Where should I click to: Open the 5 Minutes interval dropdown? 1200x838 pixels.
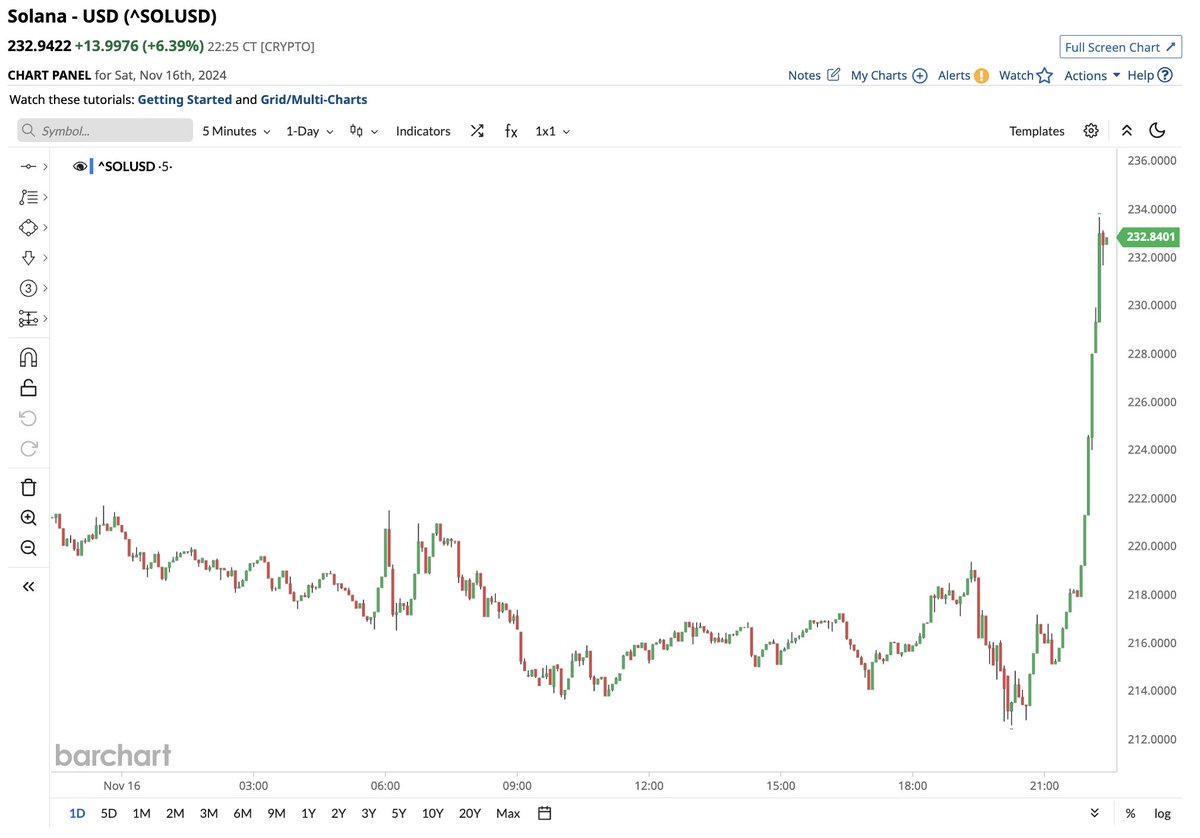pyautogui.click(x=236, y=131)
